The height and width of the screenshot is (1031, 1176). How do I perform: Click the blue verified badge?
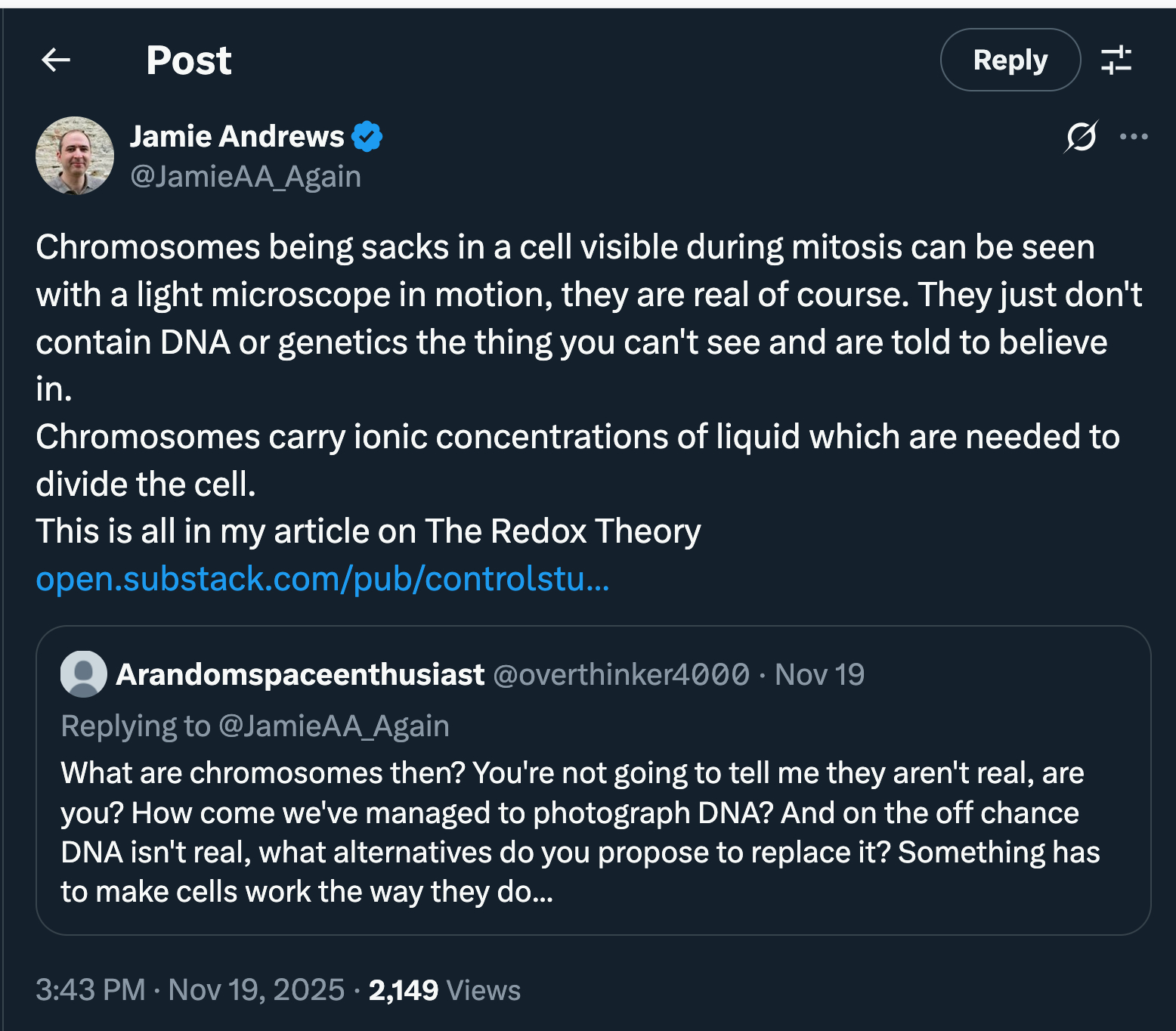point(367,137)
